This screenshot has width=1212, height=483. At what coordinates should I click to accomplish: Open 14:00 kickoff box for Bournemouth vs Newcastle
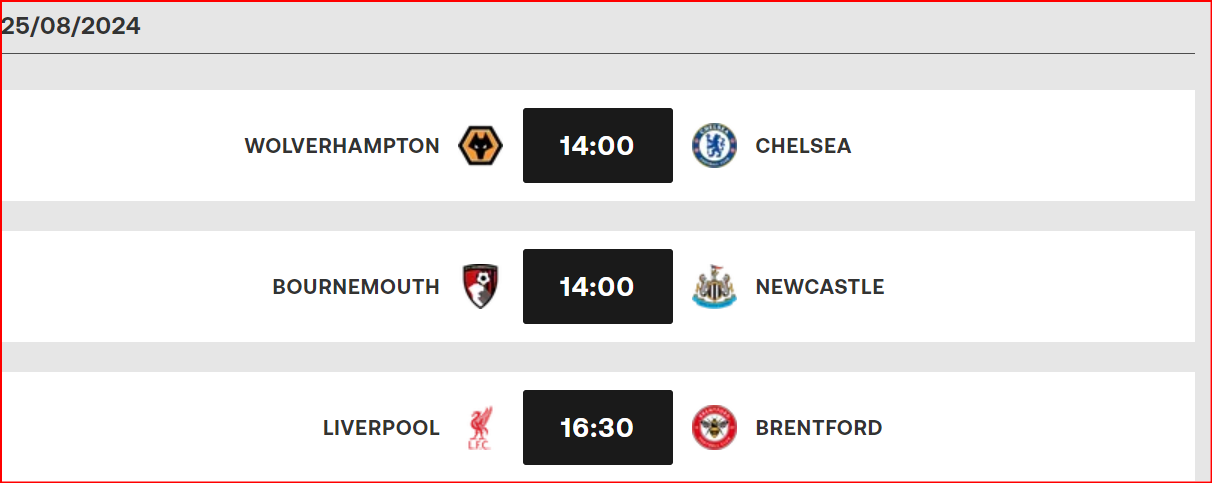click(x=598, y=287)
